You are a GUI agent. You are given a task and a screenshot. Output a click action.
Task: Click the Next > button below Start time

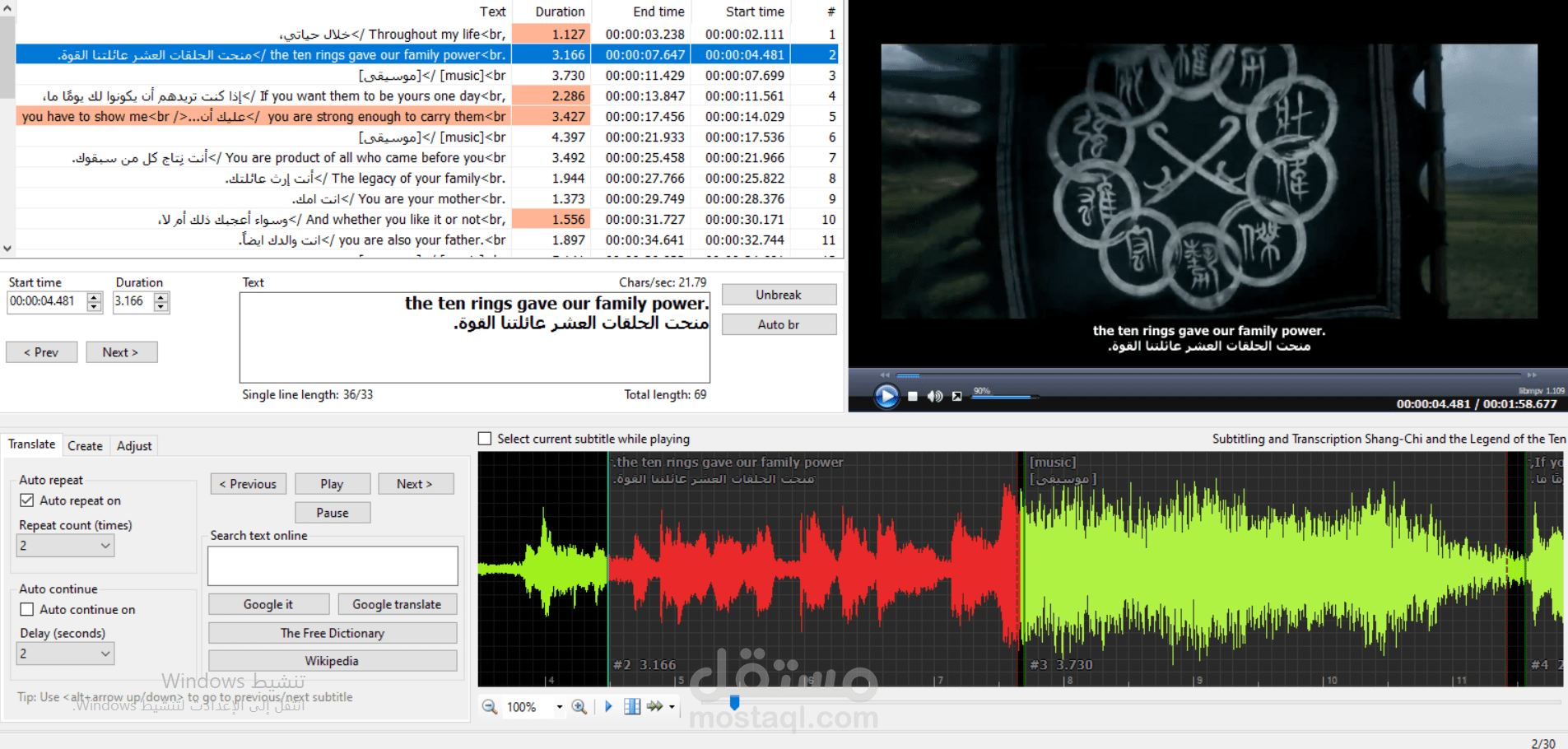120,352
